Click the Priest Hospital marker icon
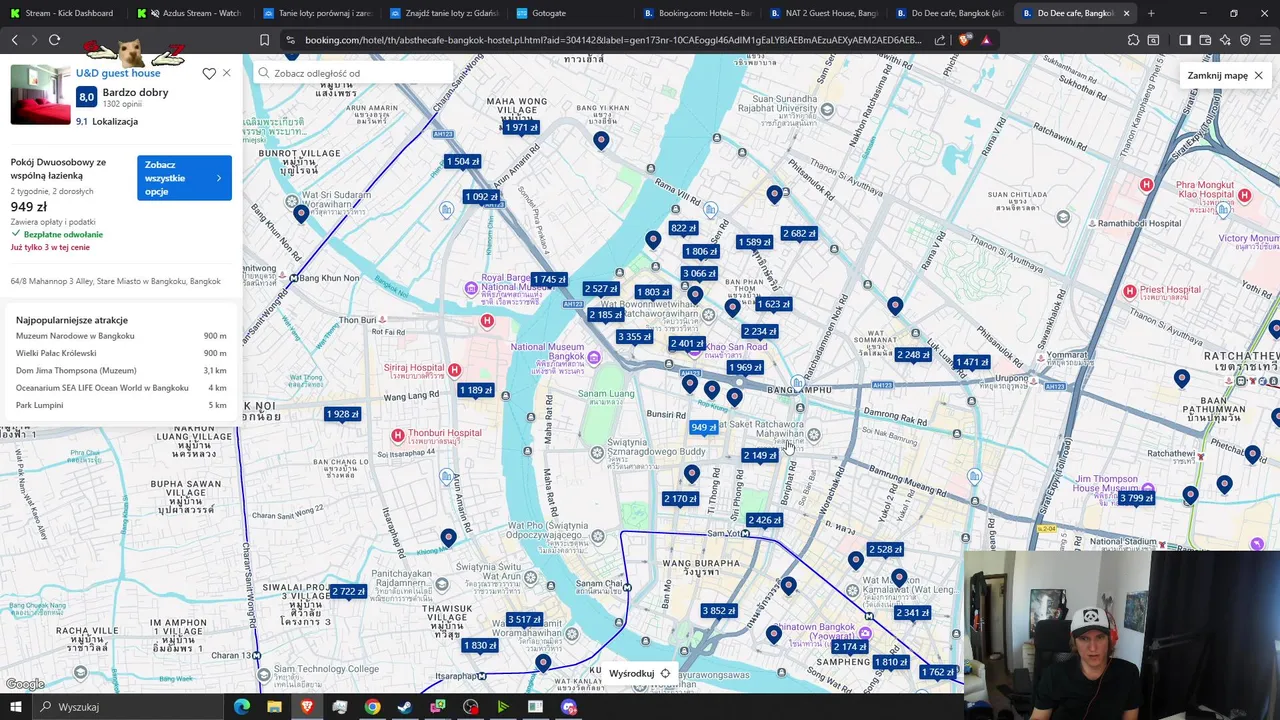This screenshot has height=720, width=1280. click(x=1130, y=291)
